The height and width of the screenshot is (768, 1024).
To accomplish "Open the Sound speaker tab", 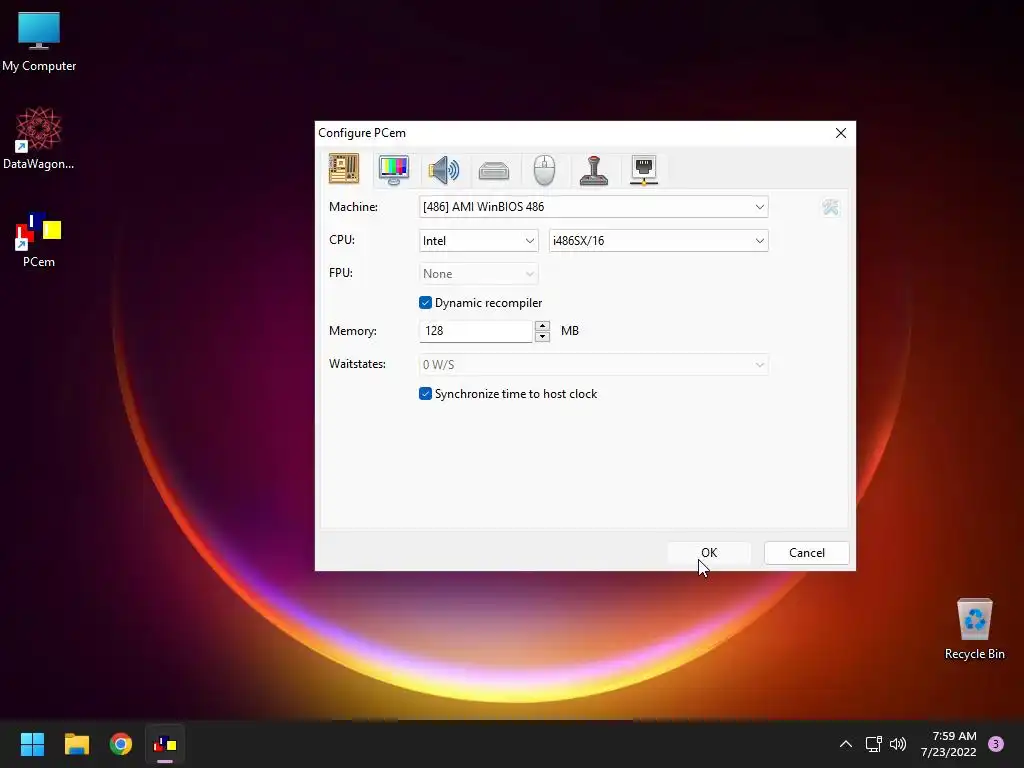I will click(x=443, y=170).
